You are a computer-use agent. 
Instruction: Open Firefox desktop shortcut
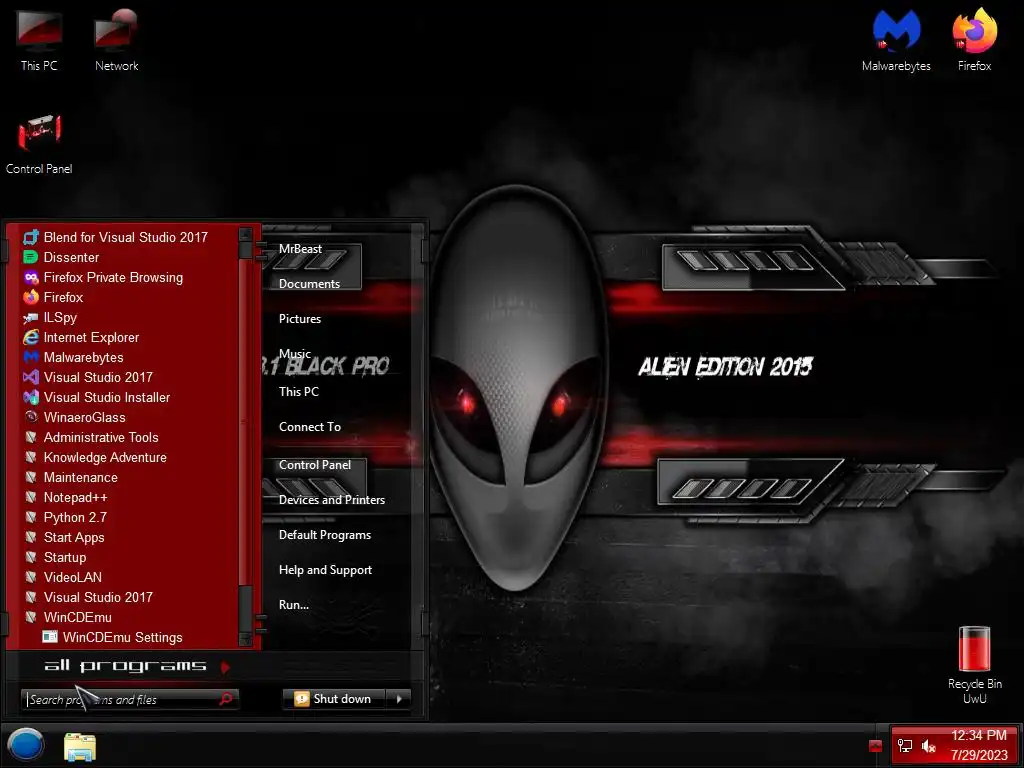tap(974, 40)
